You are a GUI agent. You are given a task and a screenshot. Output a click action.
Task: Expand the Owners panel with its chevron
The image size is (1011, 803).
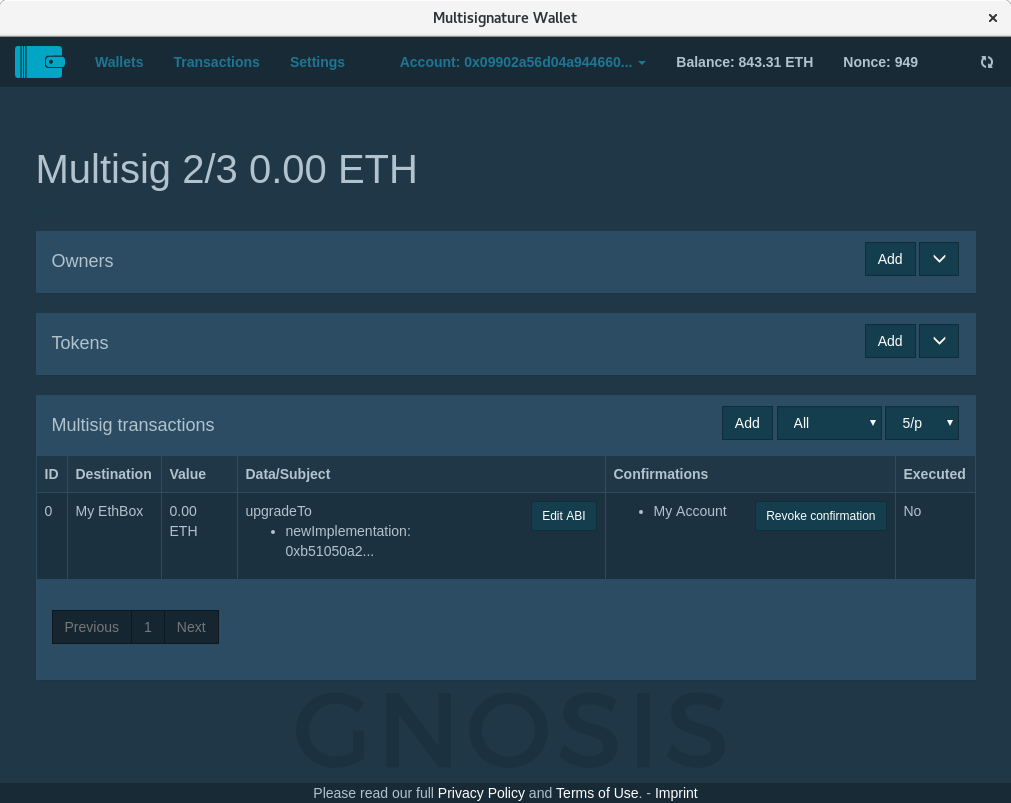(x=939, y=259)
